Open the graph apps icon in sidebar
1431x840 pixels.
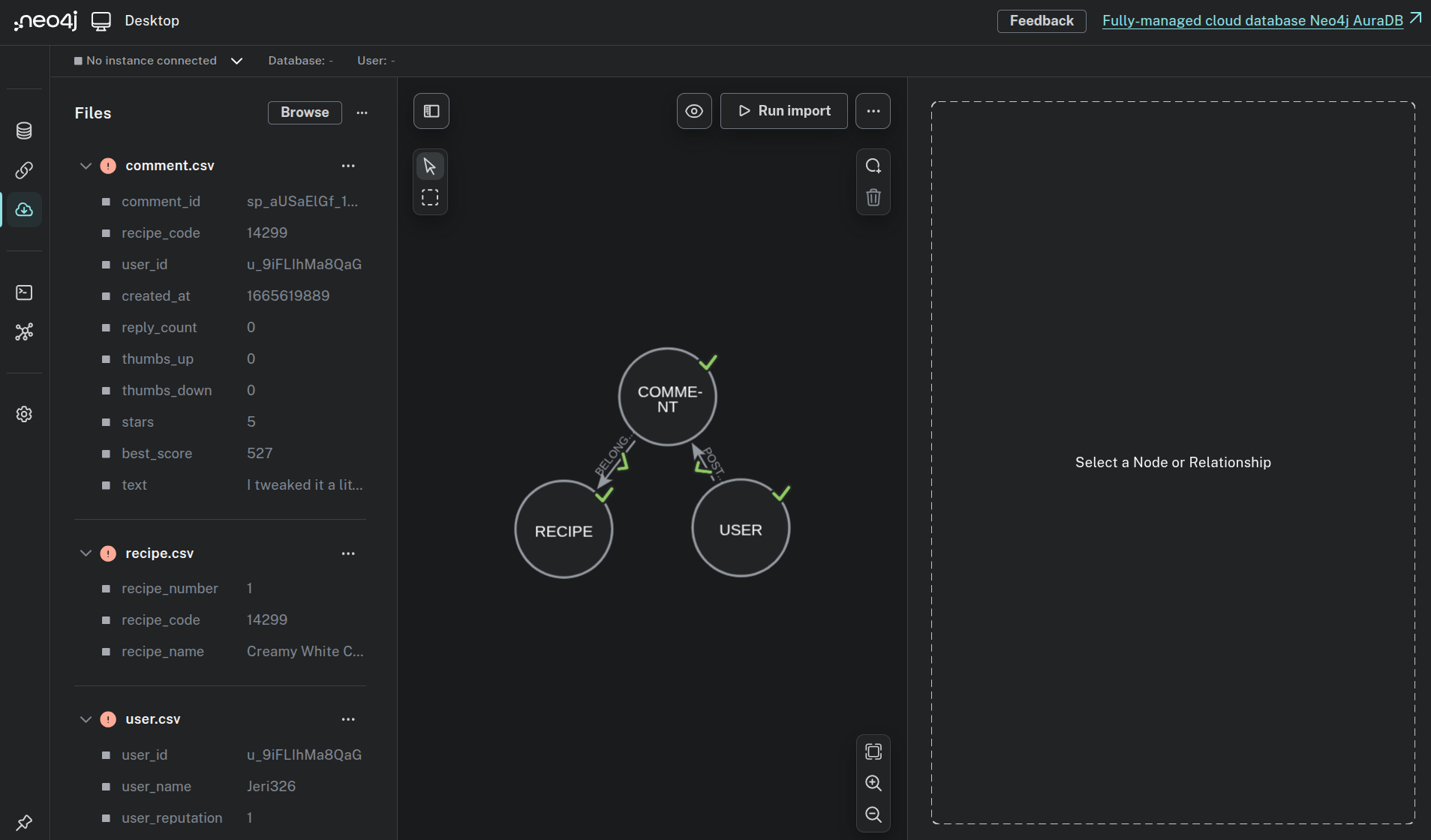(23, 332)
